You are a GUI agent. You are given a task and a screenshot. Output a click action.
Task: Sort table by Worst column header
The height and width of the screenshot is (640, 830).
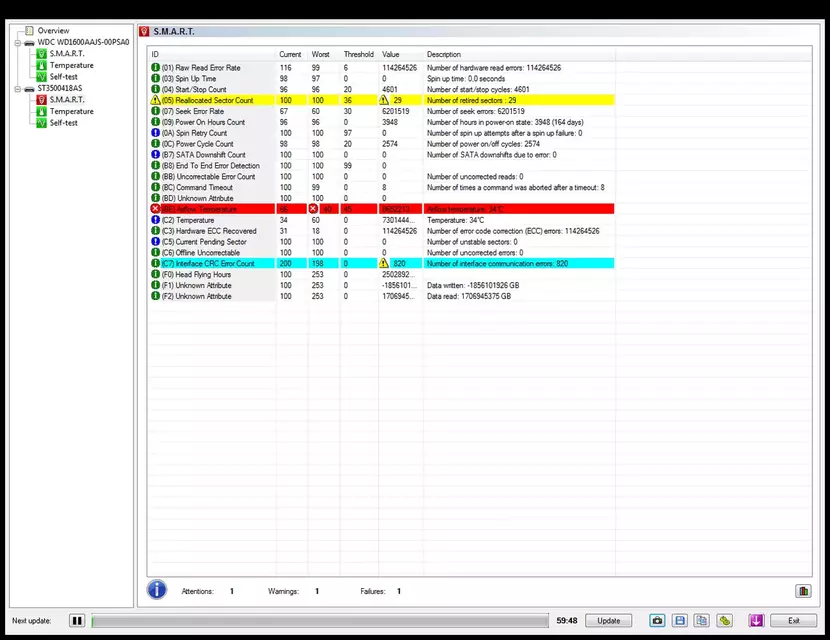click(x=323, y=54)
